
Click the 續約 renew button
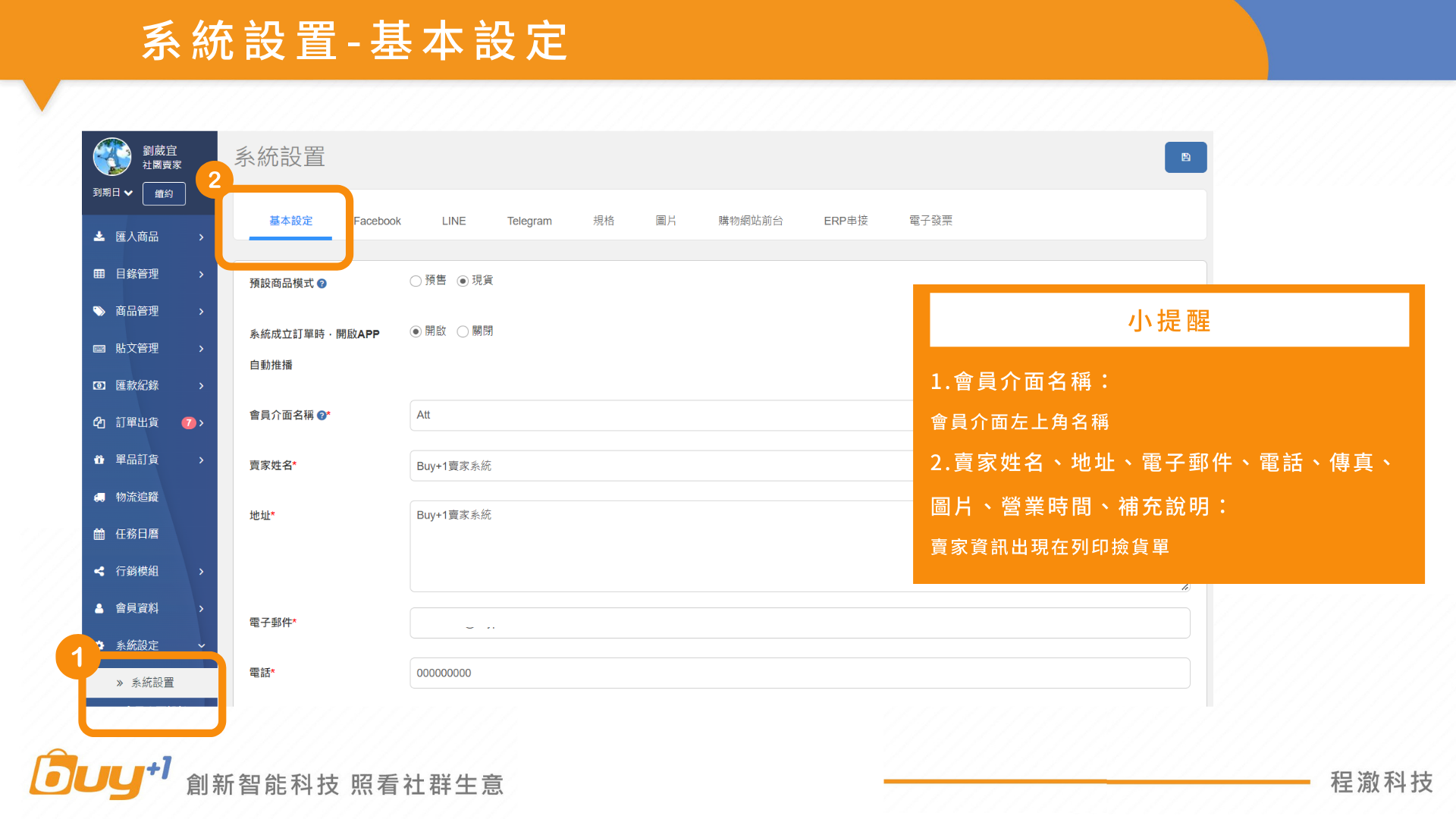click(x=164, y=194)
